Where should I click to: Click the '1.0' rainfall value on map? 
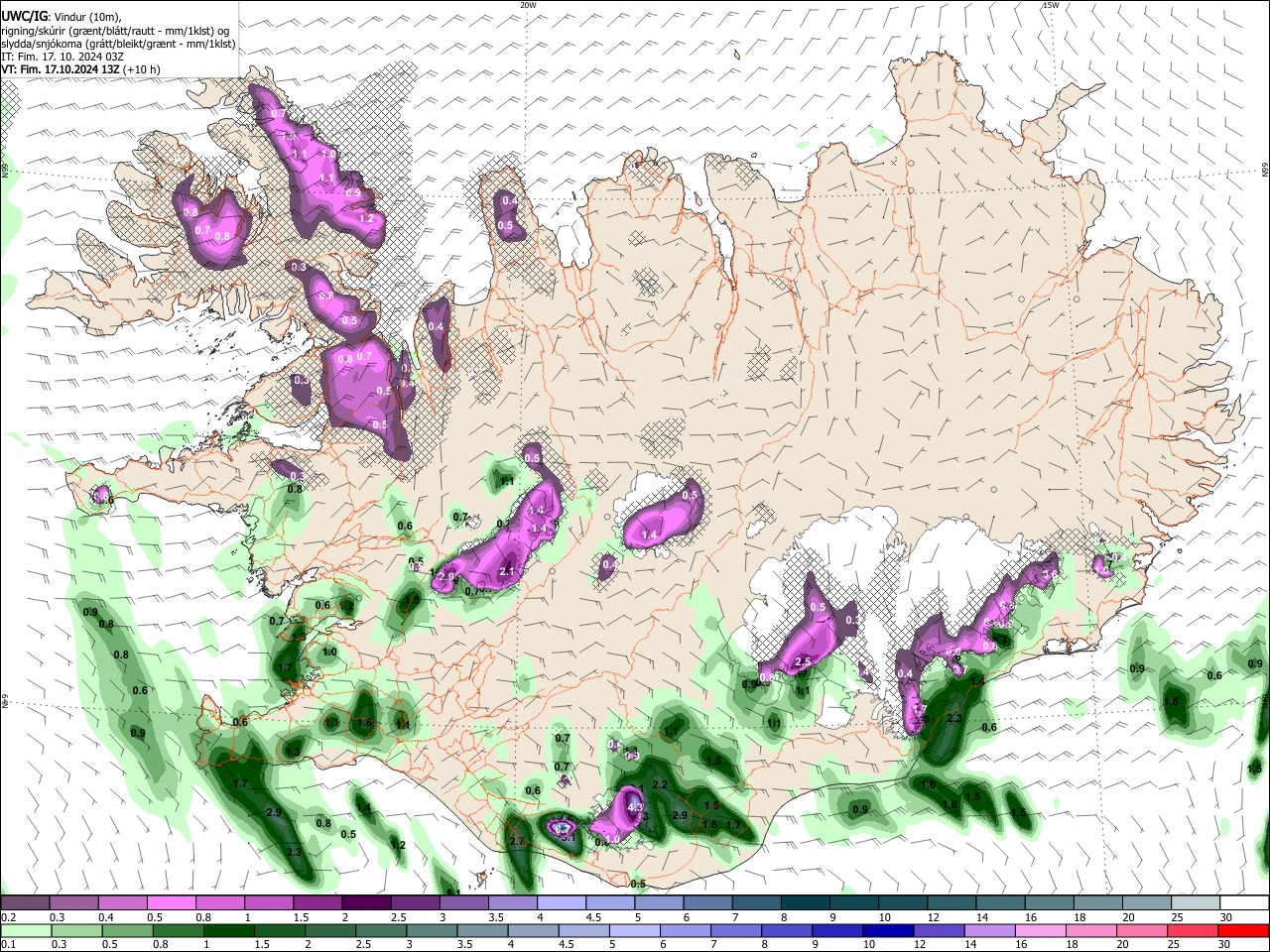329,653
